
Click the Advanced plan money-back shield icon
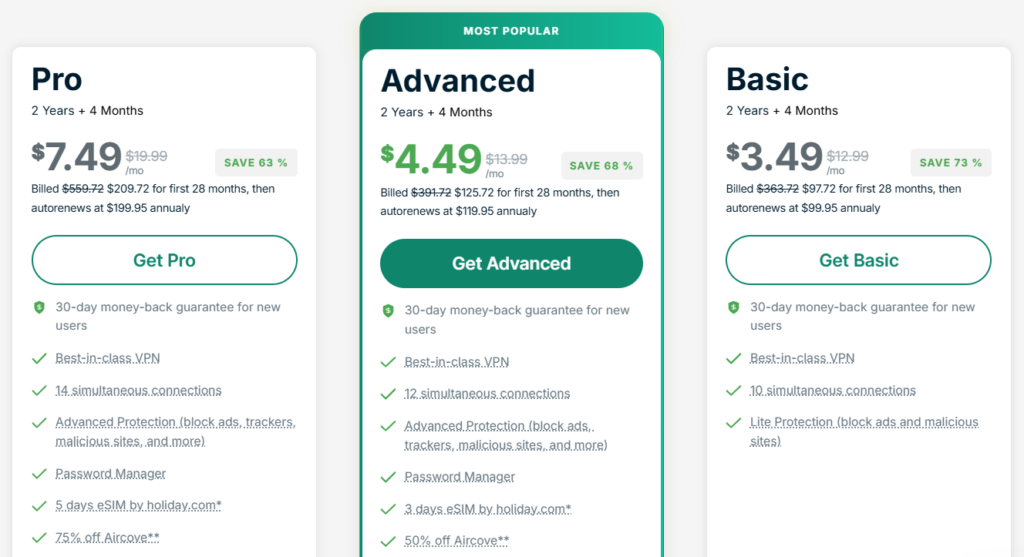click(388, 311)
